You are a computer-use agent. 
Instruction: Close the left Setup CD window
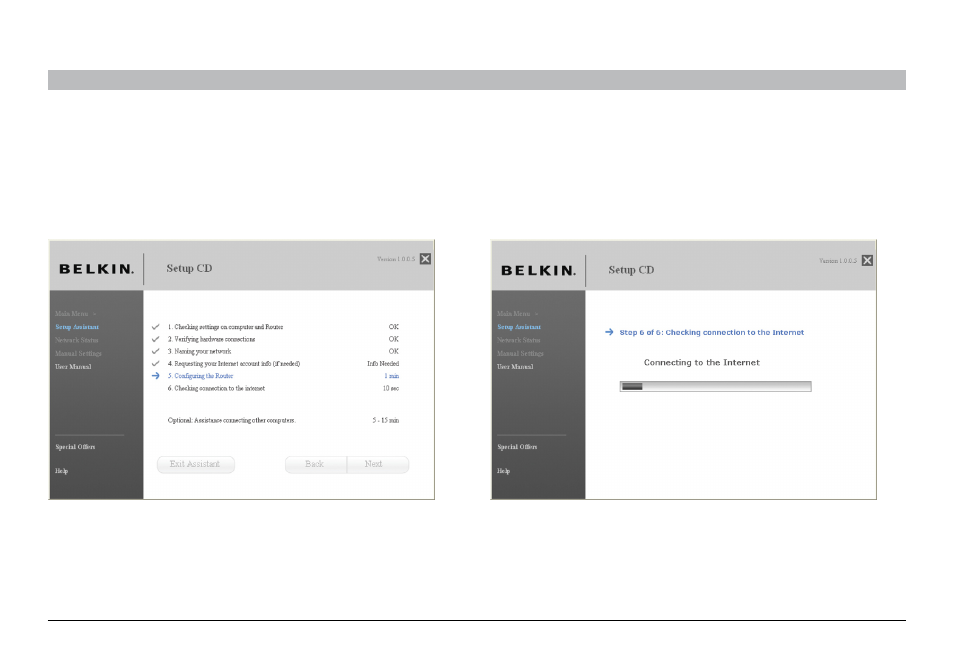coord(425,259)
